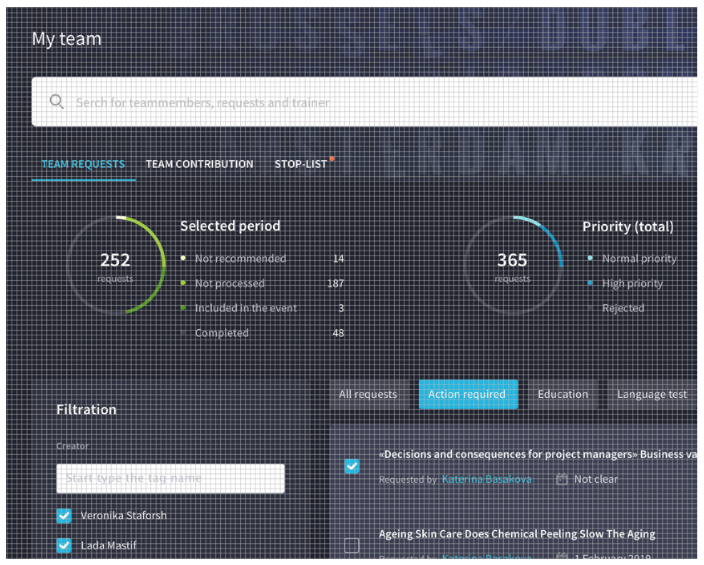Open the Language test filter tab
The image size is (704, 565).
pyautogui.click(x=652, y=394)
